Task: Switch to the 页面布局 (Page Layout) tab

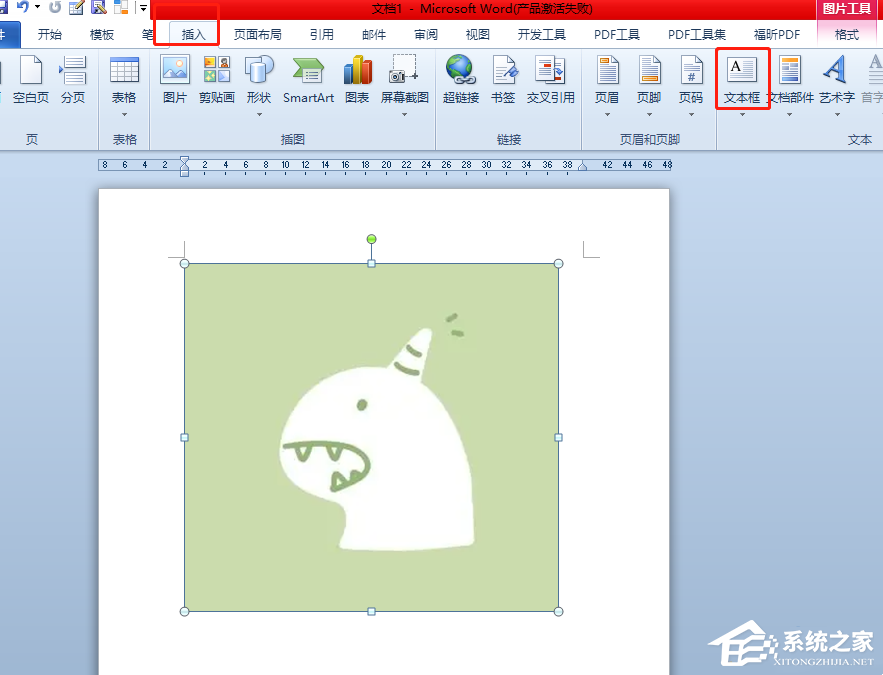Action: 257,35
